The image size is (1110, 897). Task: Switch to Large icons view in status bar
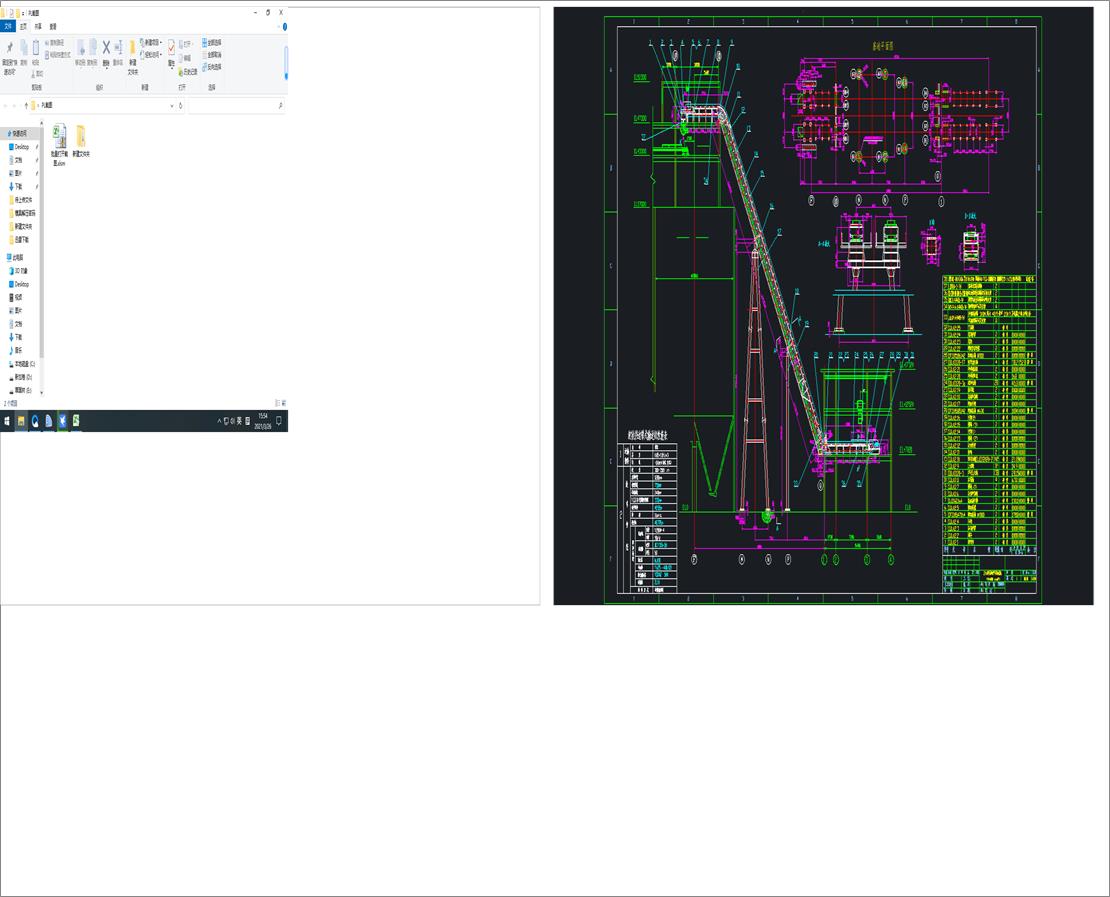283,403
